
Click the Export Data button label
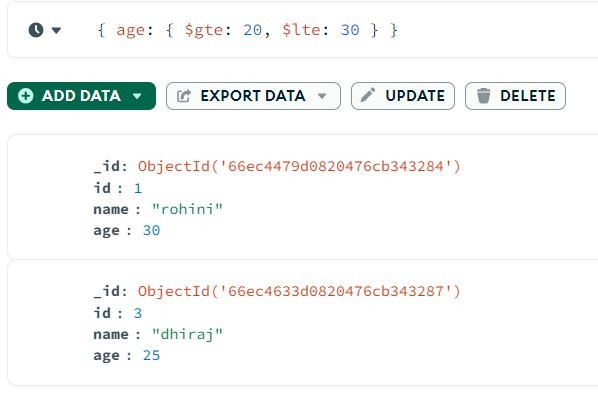pos(253,96)
